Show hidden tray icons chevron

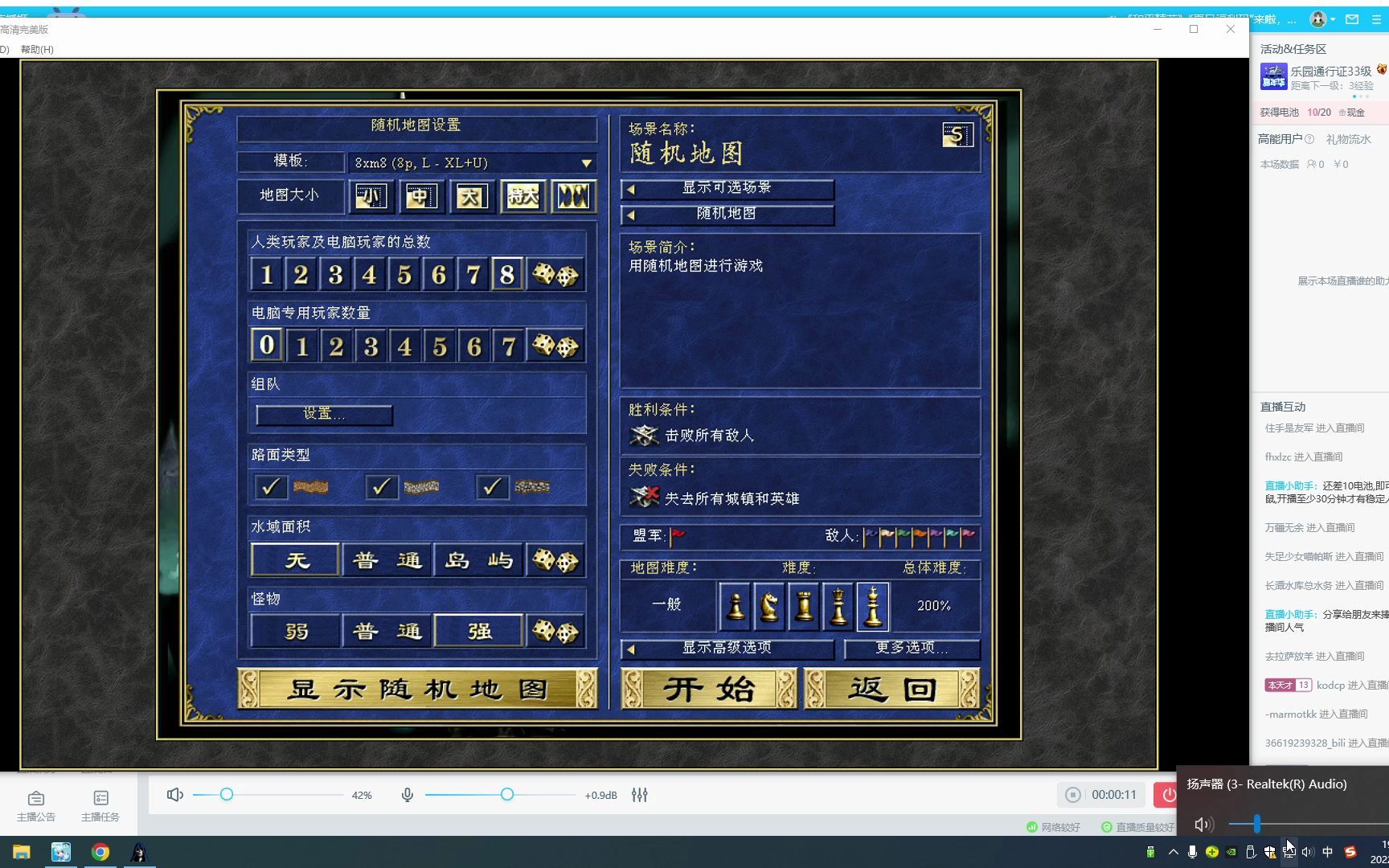point(1173,852)
